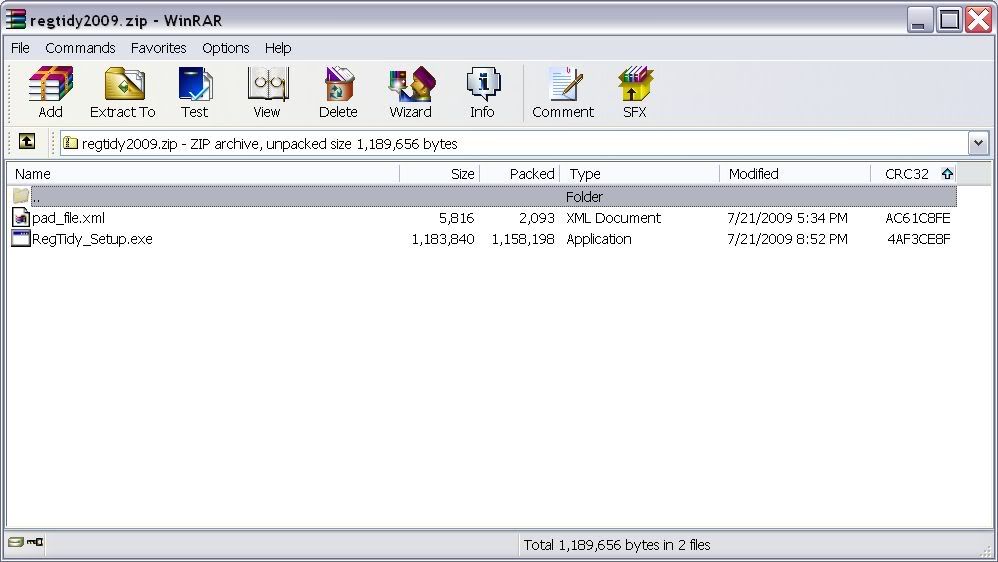
Task: Click the Comment toolbar icon
Action: click(x=563, y=92)
